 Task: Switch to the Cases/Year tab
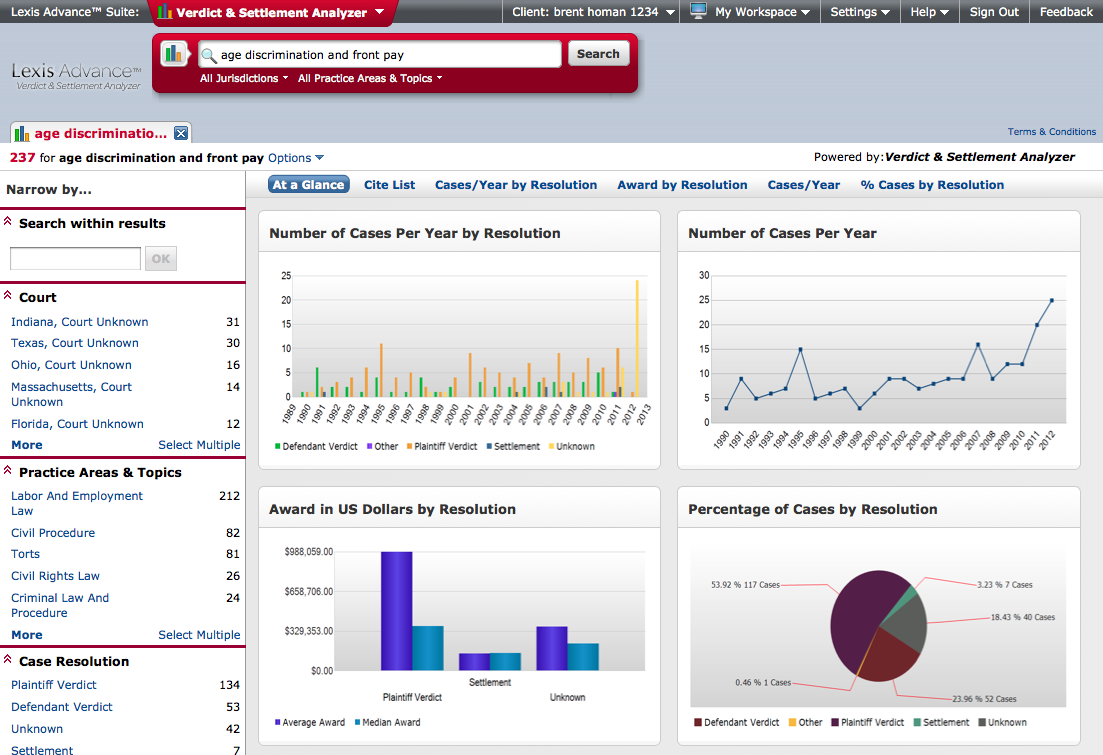(x=803, y=184)
